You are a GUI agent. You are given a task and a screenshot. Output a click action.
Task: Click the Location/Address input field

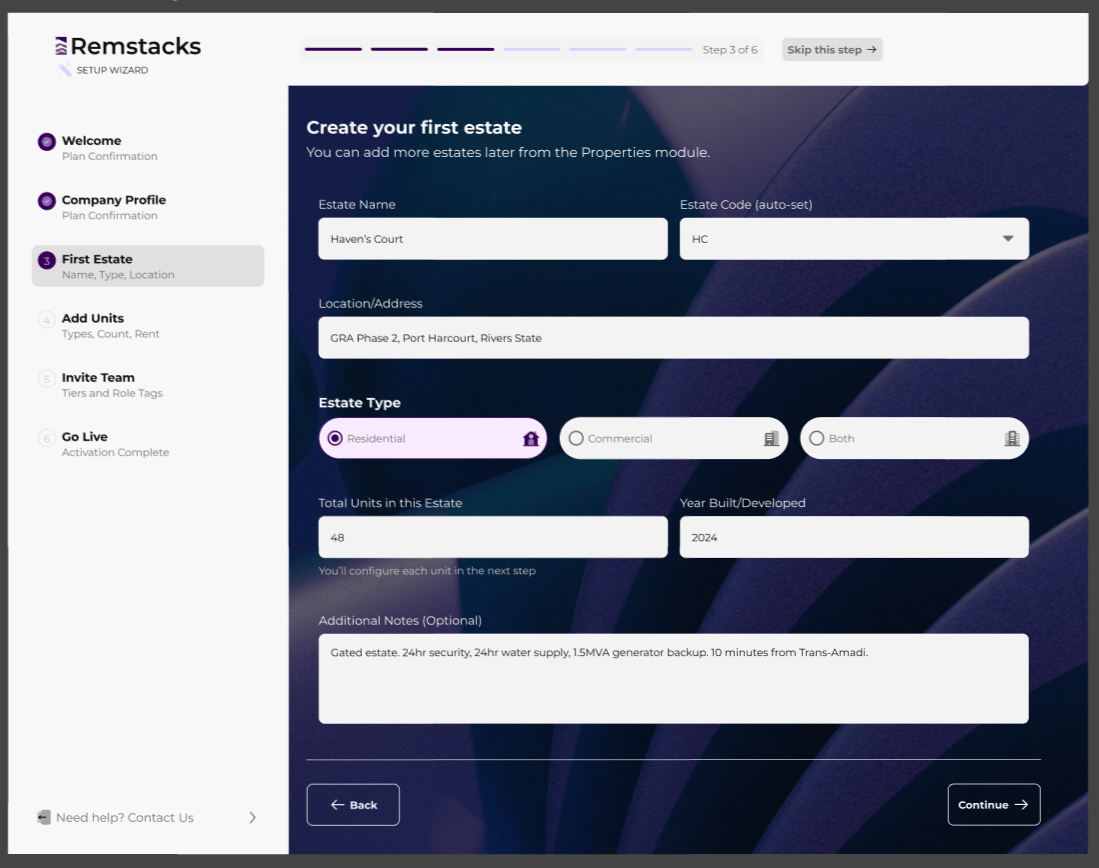point(674,338)
